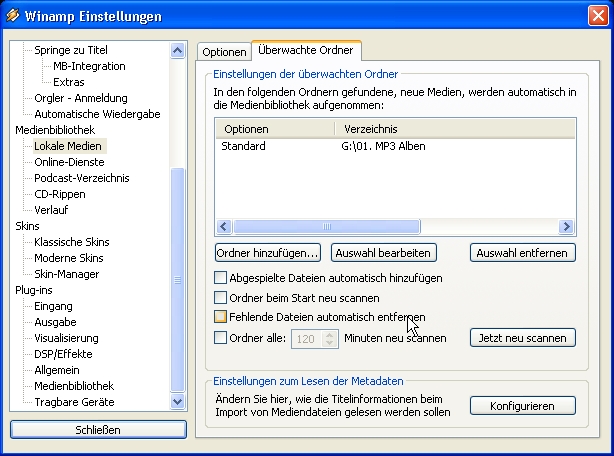This screenshot has height=456, width=614.
Task: Click the settings tree vertical scrollbar thumb
Action: pyautogui.click(x=177, y=279)
